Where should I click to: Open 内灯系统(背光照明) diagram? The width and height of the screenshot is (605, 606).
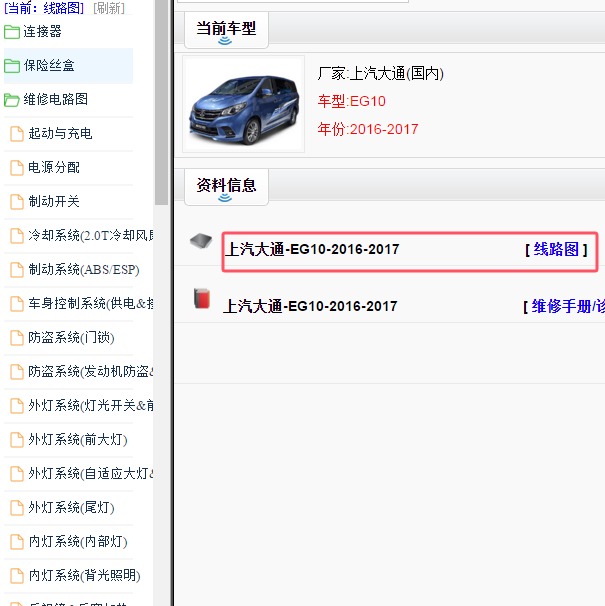point(84,575)
